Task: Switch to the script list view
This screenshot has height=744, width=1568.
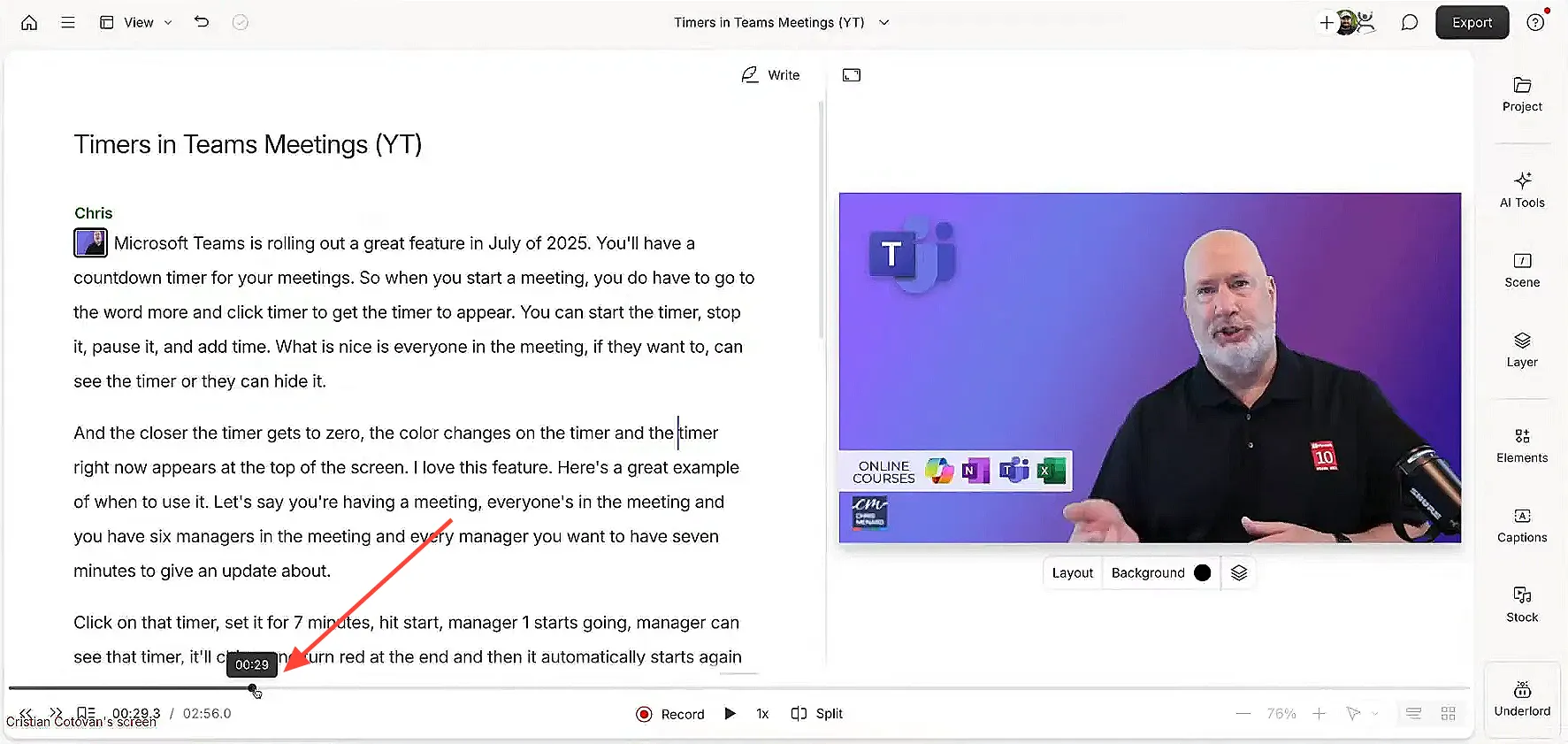Action: click(x=1413, y=714)
